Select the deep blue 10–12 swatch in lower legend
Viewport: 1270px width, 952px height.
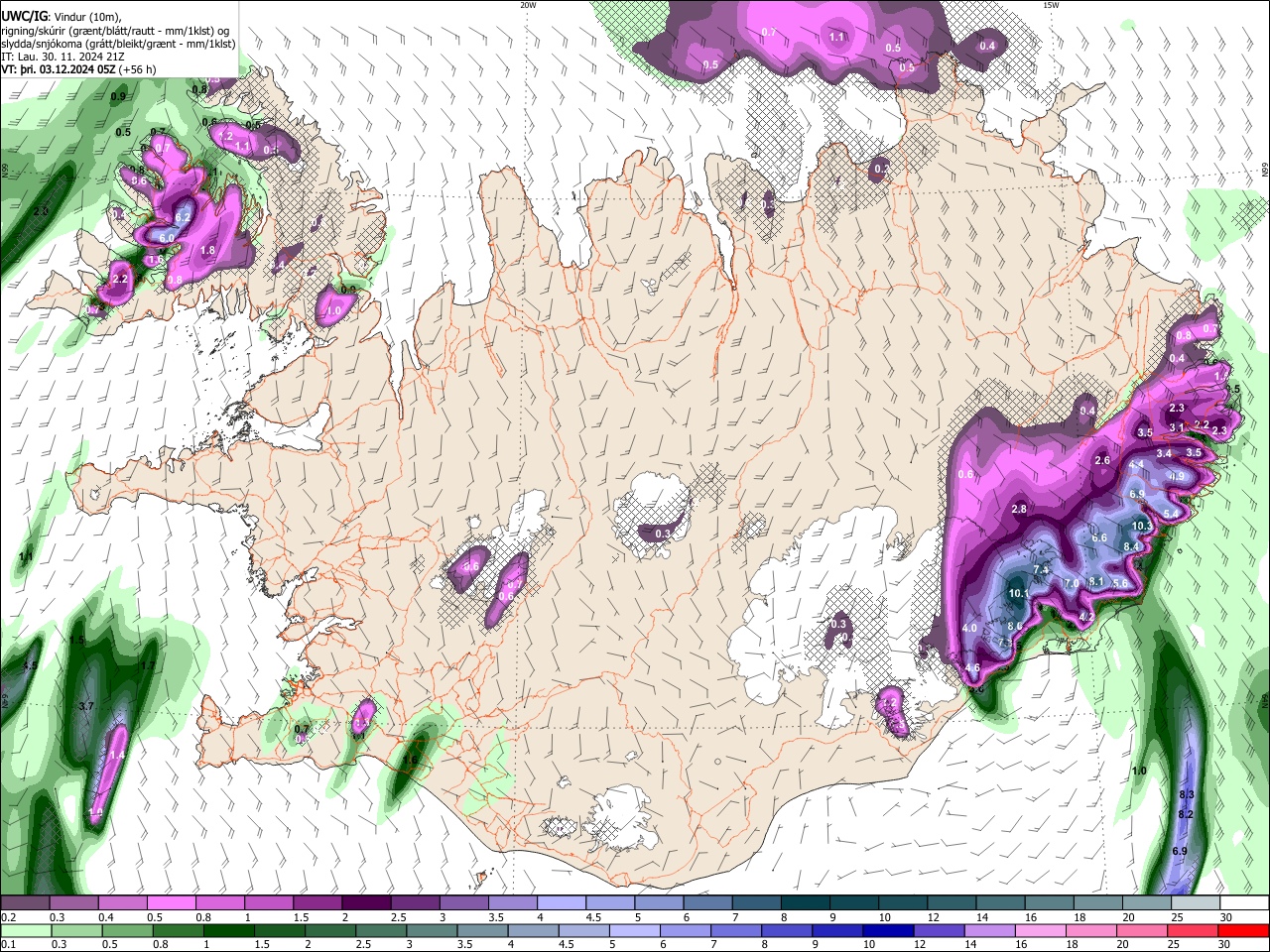click(x=887, y=931)
